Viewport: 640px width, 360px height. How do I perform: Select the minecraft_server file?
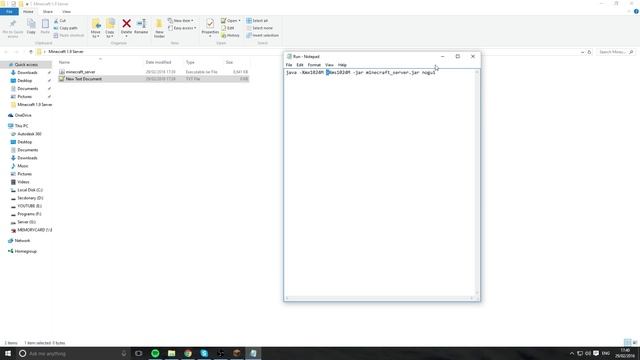[153, 72]
